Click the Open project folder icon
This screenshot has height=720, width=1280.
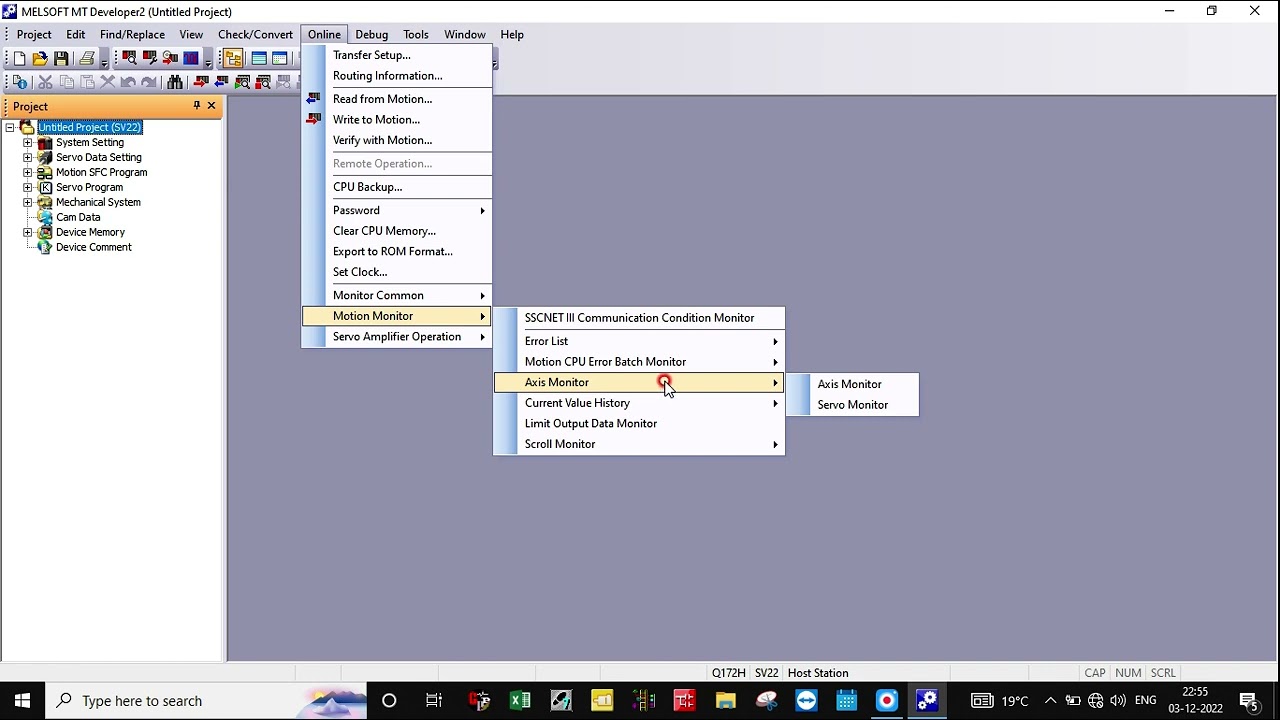point(40,58)
